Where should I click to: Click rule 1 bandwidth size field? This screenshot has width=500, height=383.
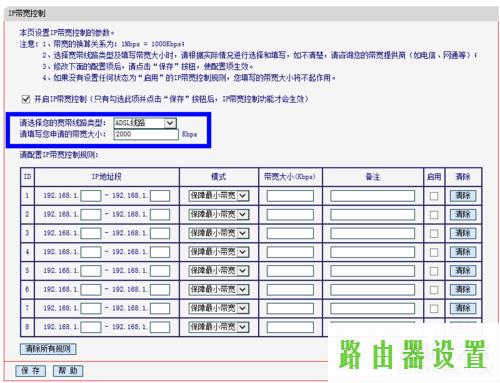[x=290, y=196]
